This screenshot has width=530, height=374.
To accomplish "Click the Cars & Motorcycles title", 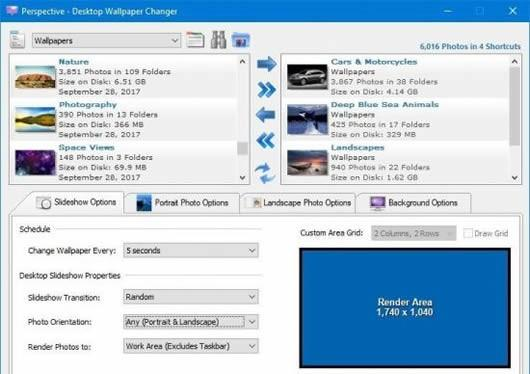I will tap(374, 62).
